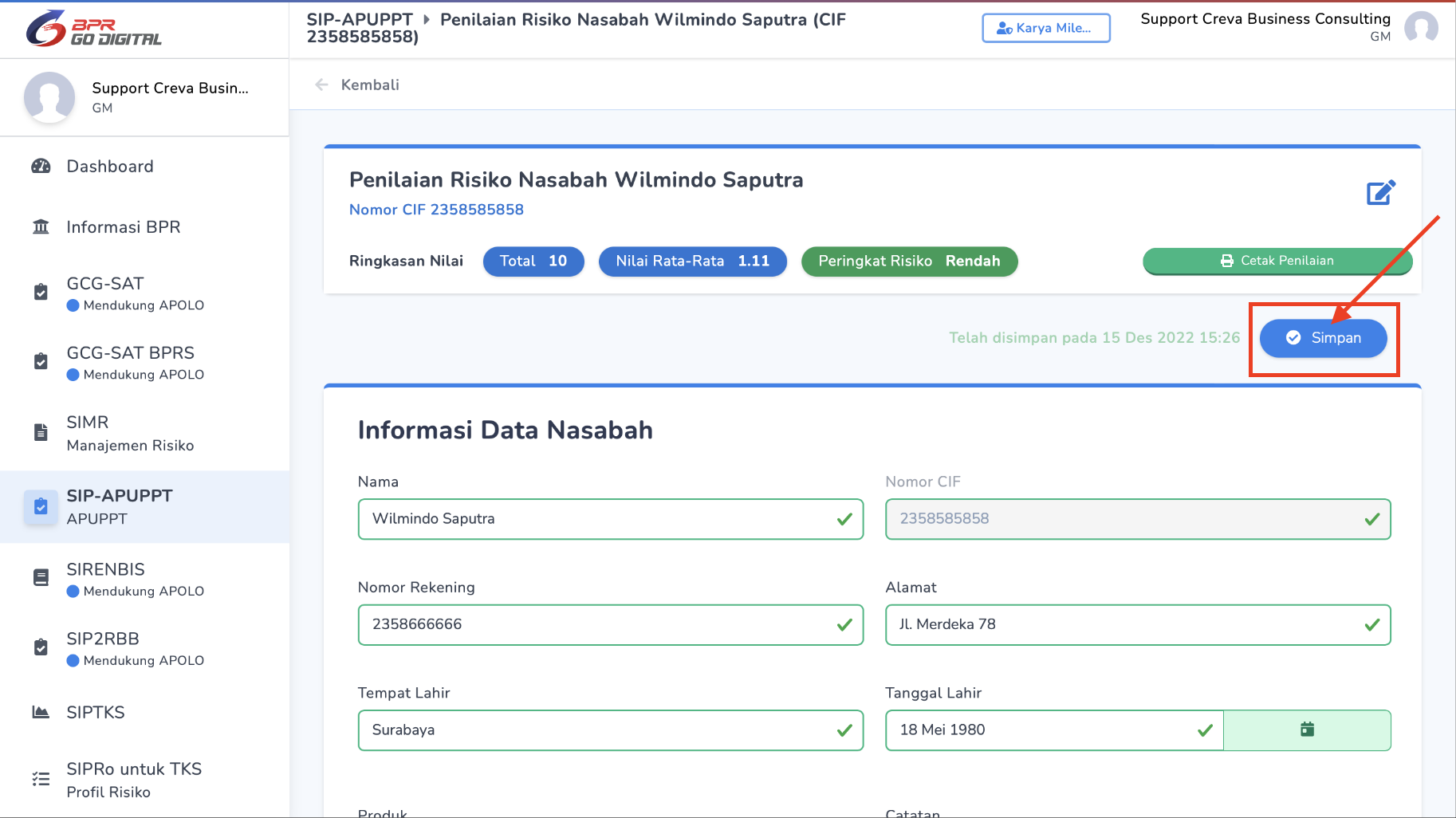This screenshot has height=818, width=1456.
Task: Click the Alamat input field
Action: 1138,625
